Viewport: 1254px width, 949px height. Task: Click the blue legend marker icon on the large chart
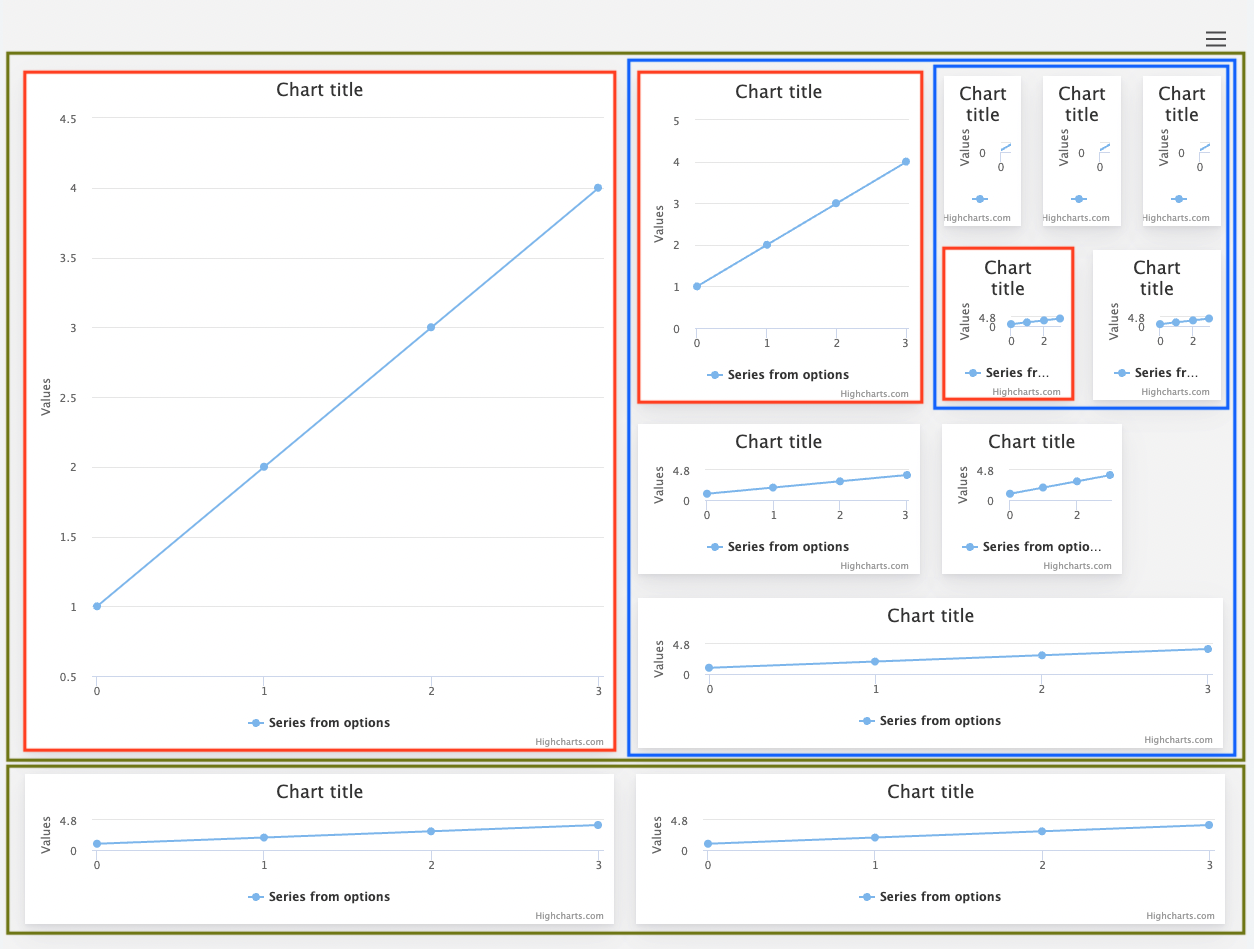(257, 722)
